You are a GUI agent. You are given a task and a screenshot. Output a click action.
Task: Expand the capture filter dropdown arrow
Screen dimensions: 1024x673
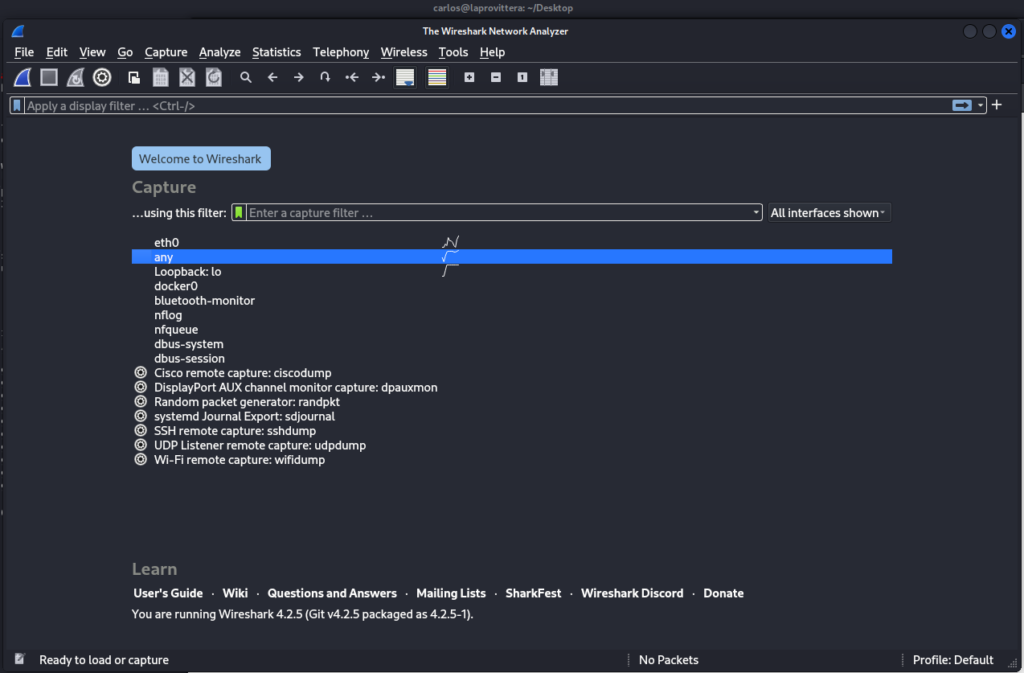pyautogui.click(x=756, y=213)
